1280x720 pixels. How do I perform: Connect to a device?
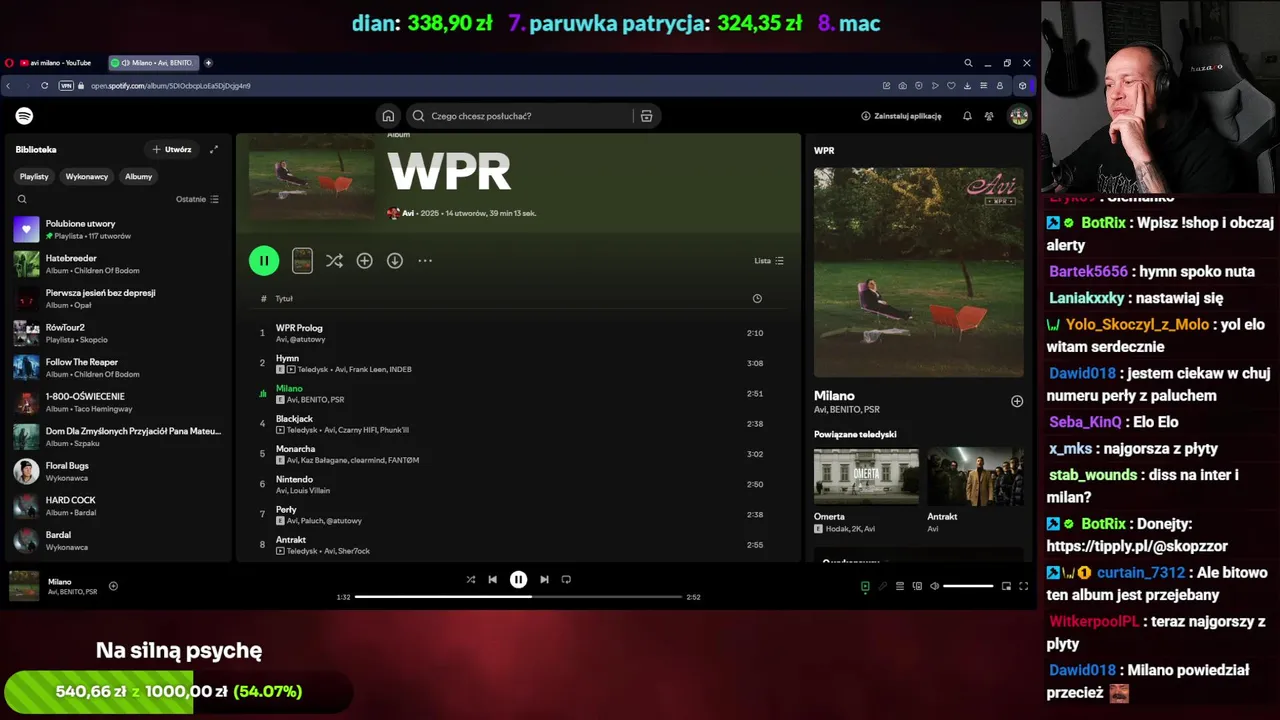pos(917,586)
